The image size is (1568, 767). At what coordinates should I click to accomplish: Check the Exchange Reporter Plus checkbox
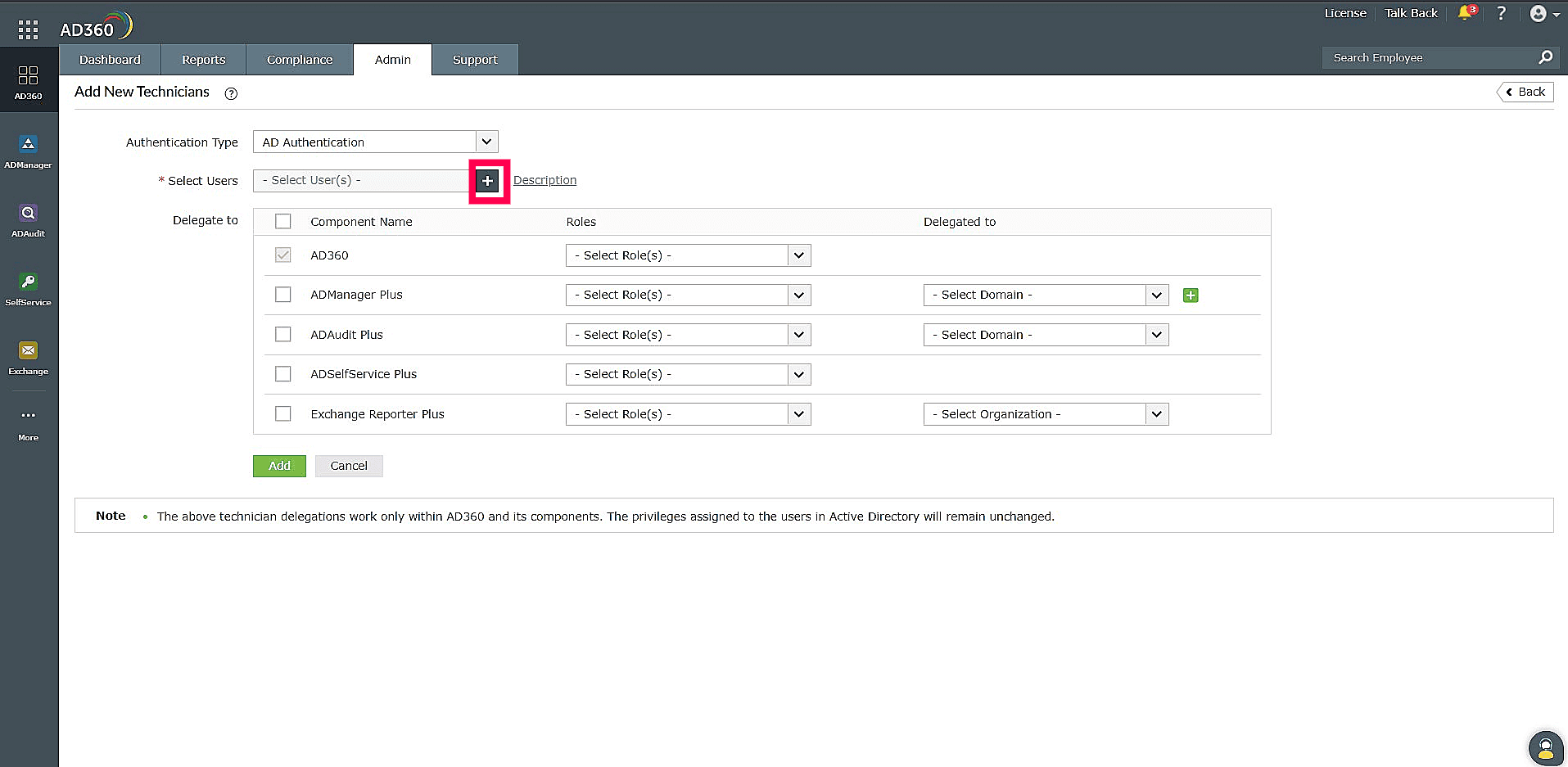coord(282,413)
